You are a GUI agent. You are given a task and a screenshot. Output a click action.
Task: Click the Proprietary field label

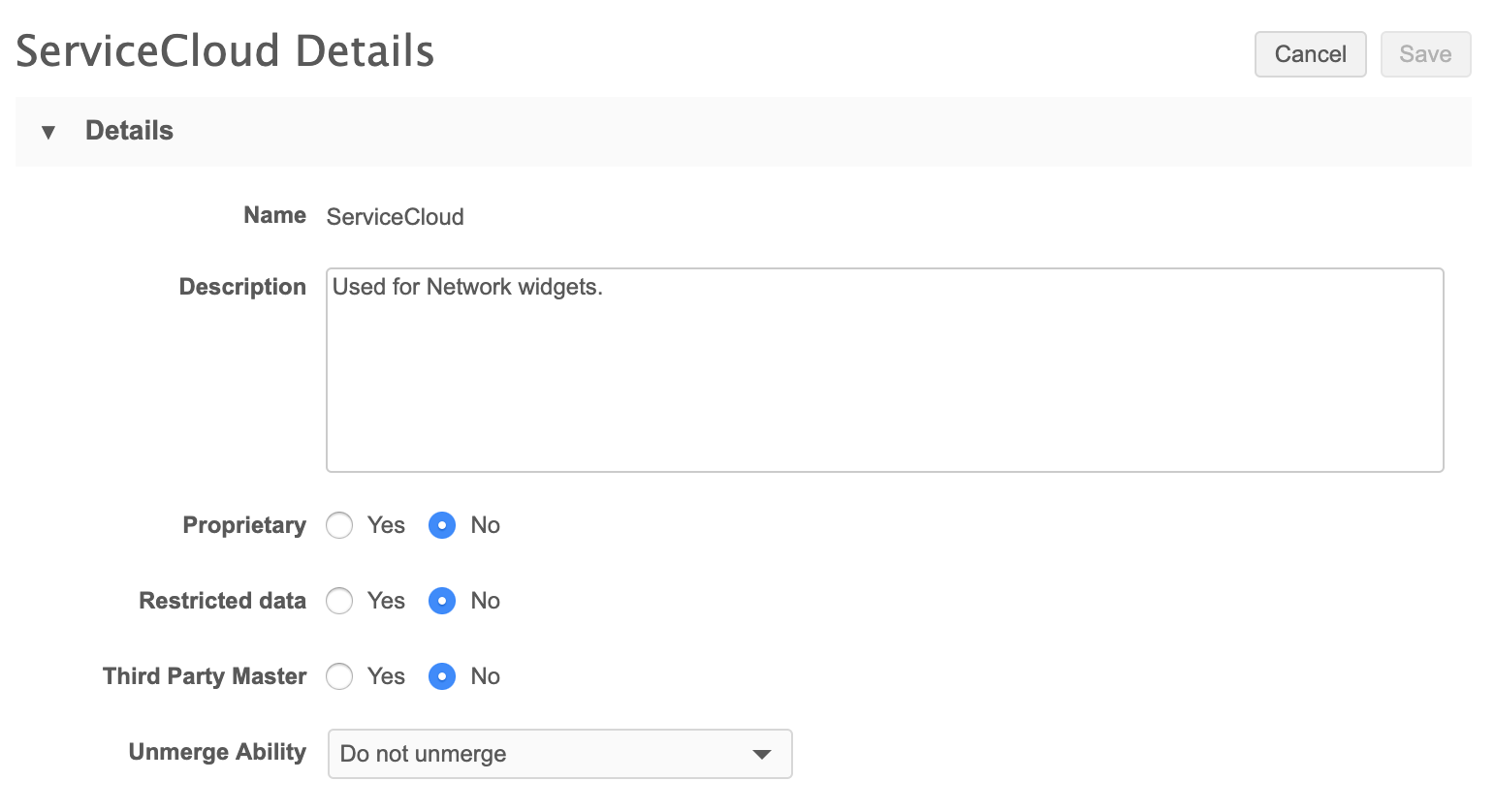point(244,525)
